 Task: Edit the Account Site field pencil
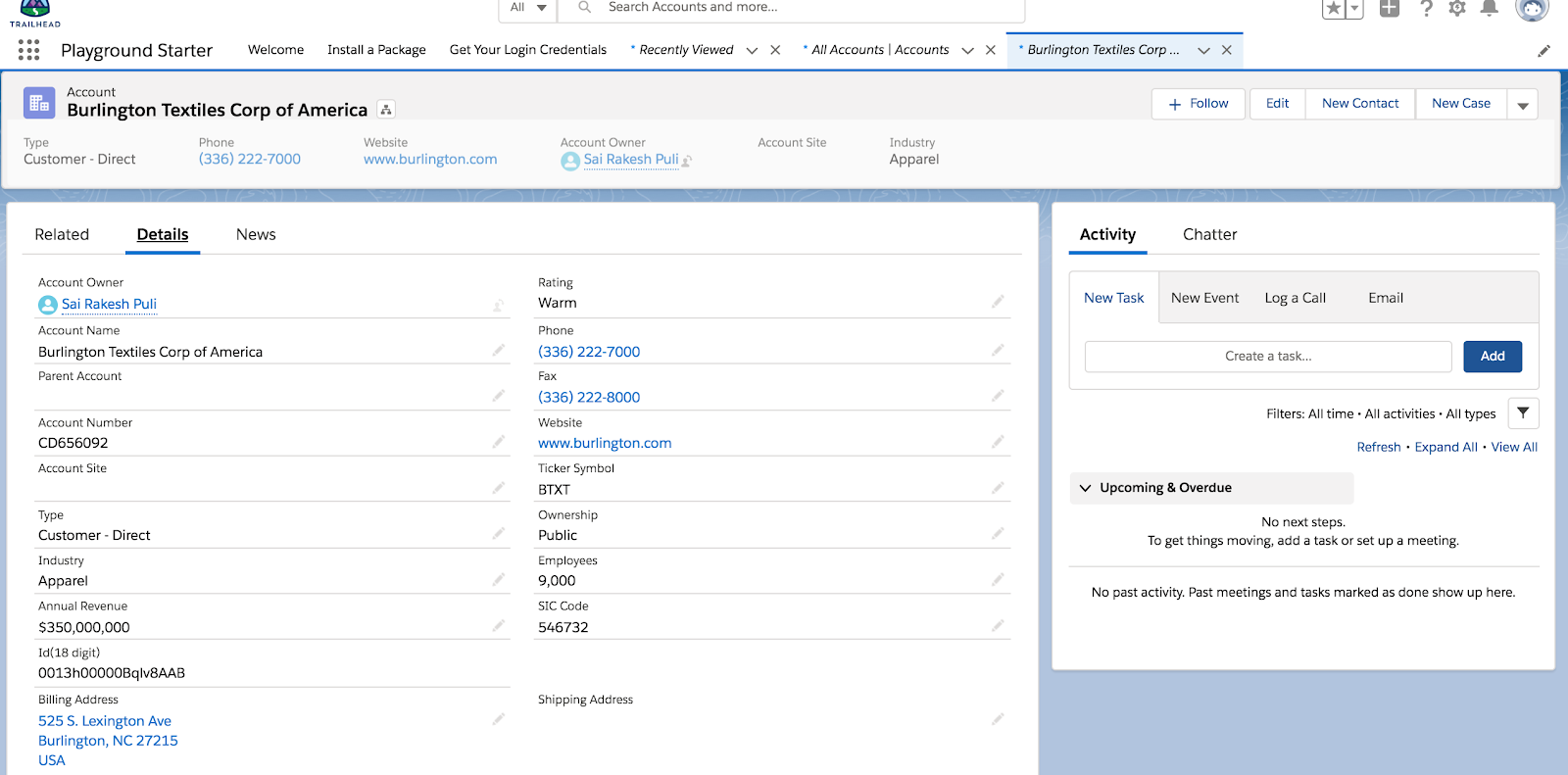pyautogui.click(x=499, y=488)
